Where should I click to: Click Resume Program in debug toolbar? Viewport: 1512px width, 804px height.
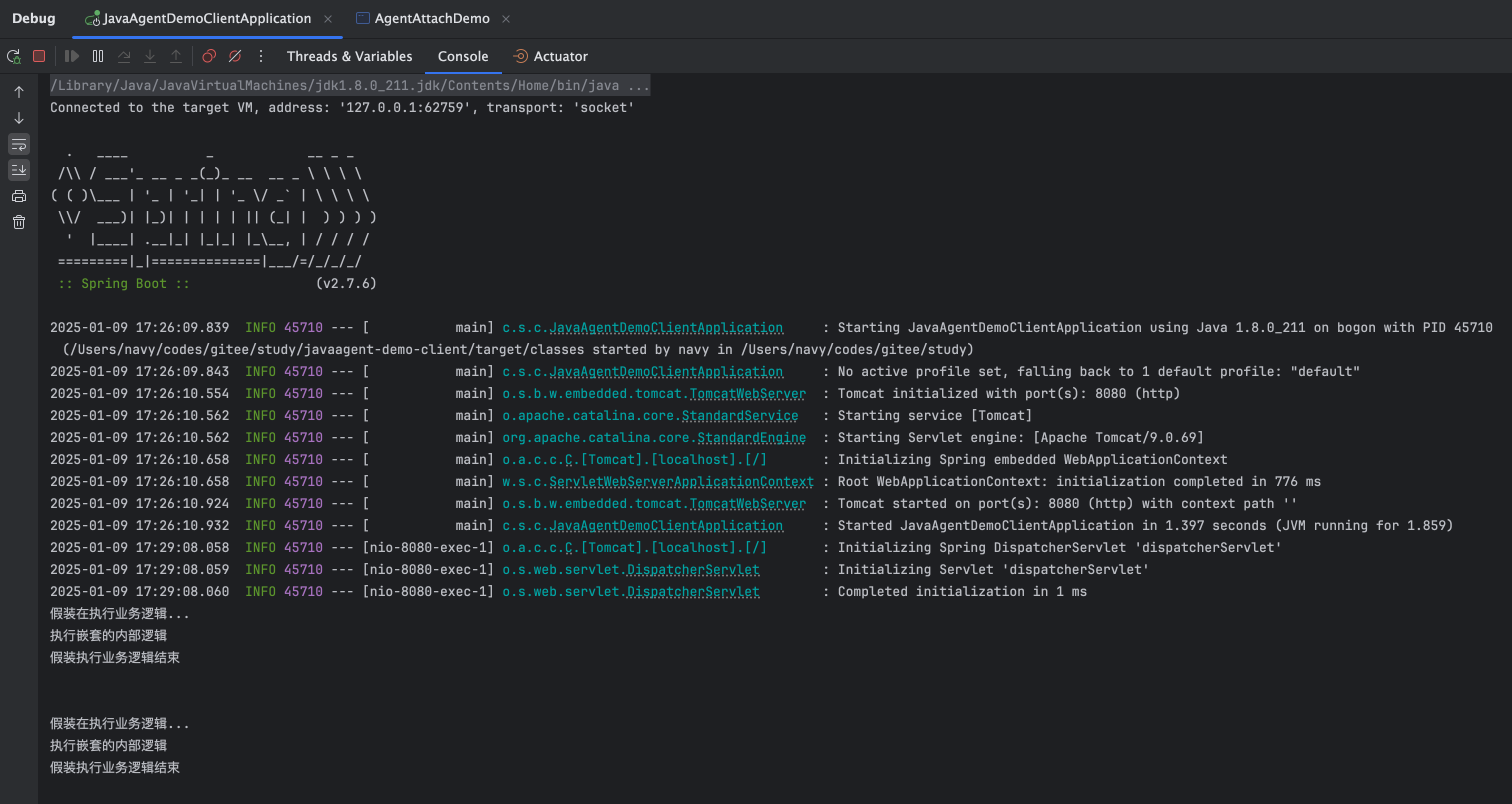[x=71, y=56]
